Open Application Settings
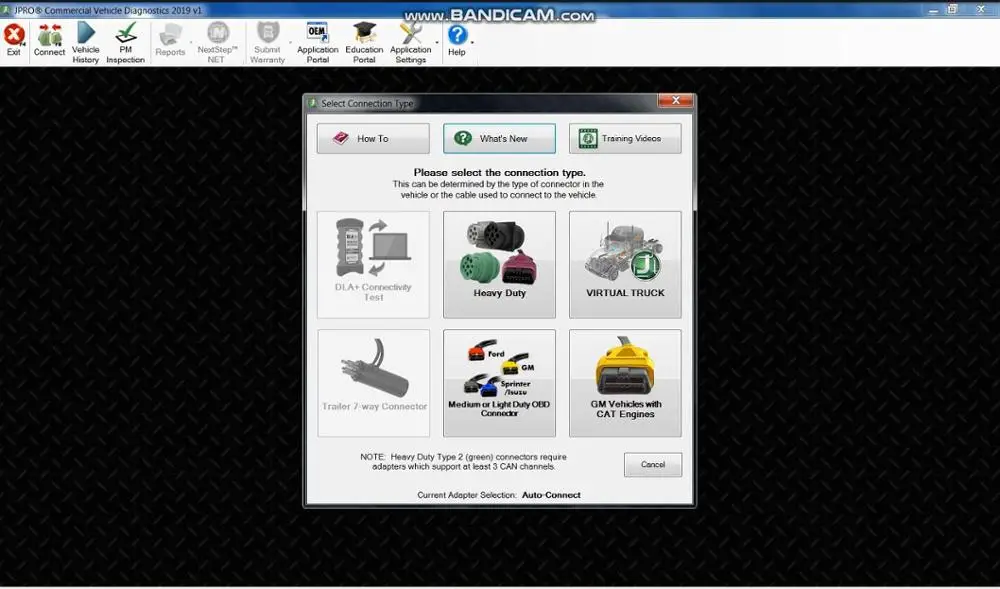The width and height of the screenshot is (1000, 589). pos(411,43)
